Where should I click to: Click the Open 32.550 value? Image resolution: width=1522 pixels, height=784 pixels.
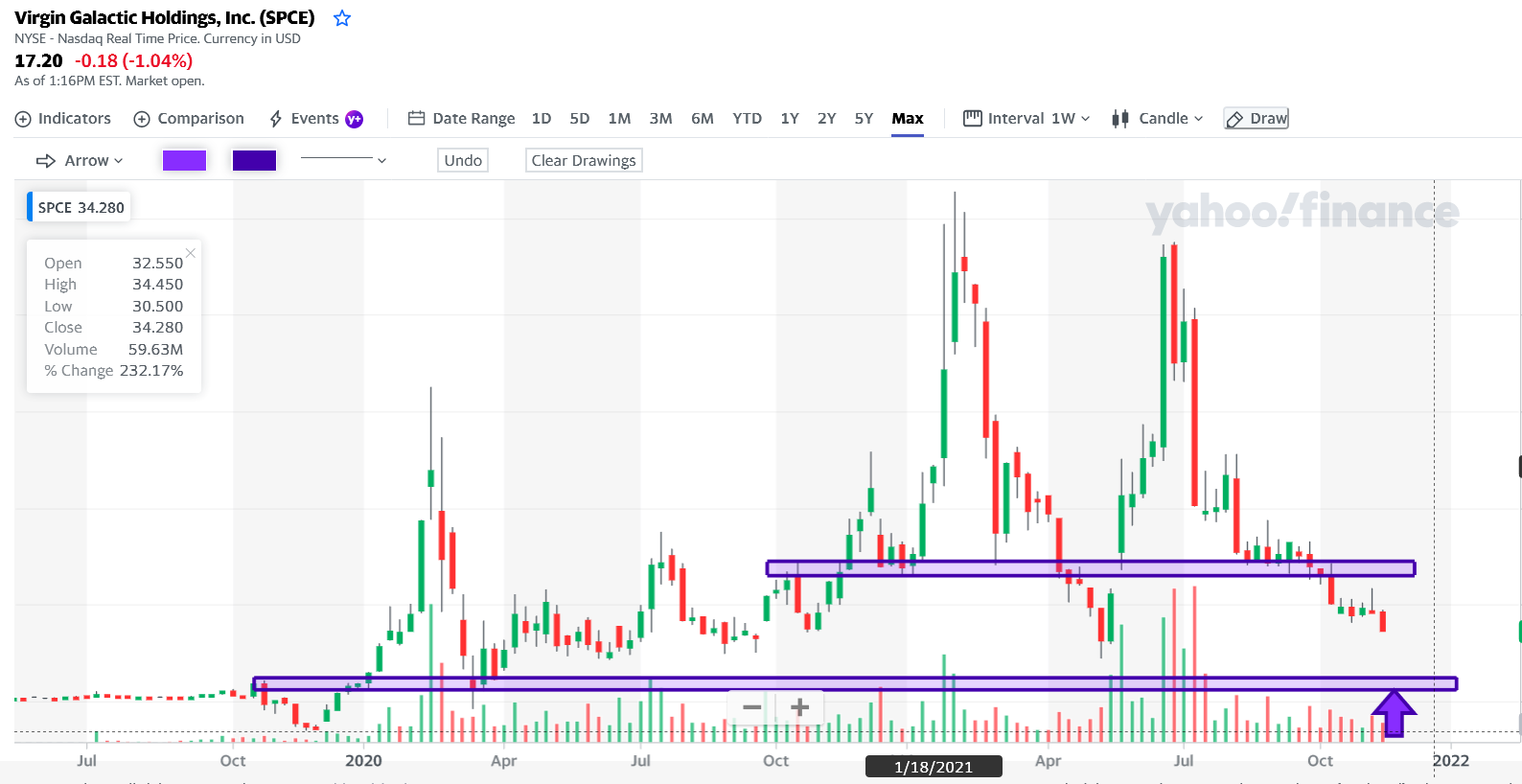pyautogui.click(x=157, y=264)
